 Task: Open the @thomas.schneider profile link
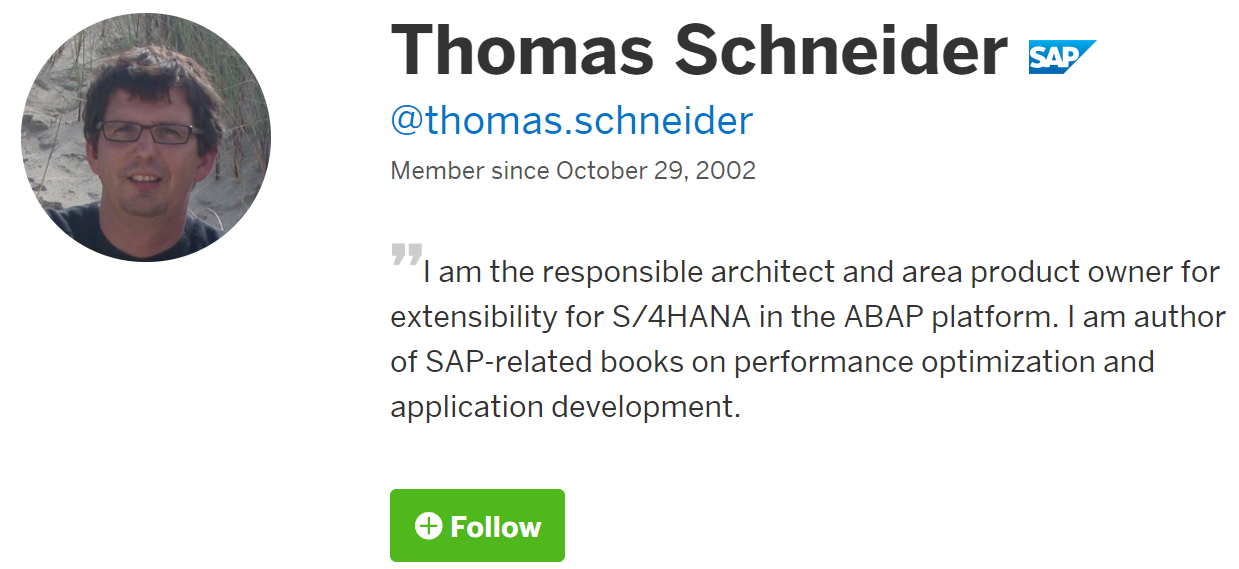click(571, 121)
